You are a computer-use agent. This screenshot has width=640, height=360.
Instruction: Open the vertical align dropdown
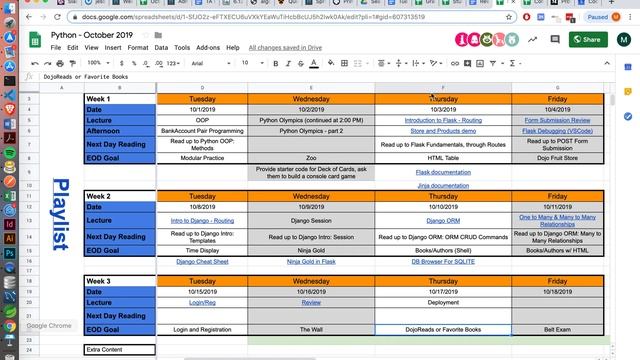pyautogui.click(x=401, y=63)
